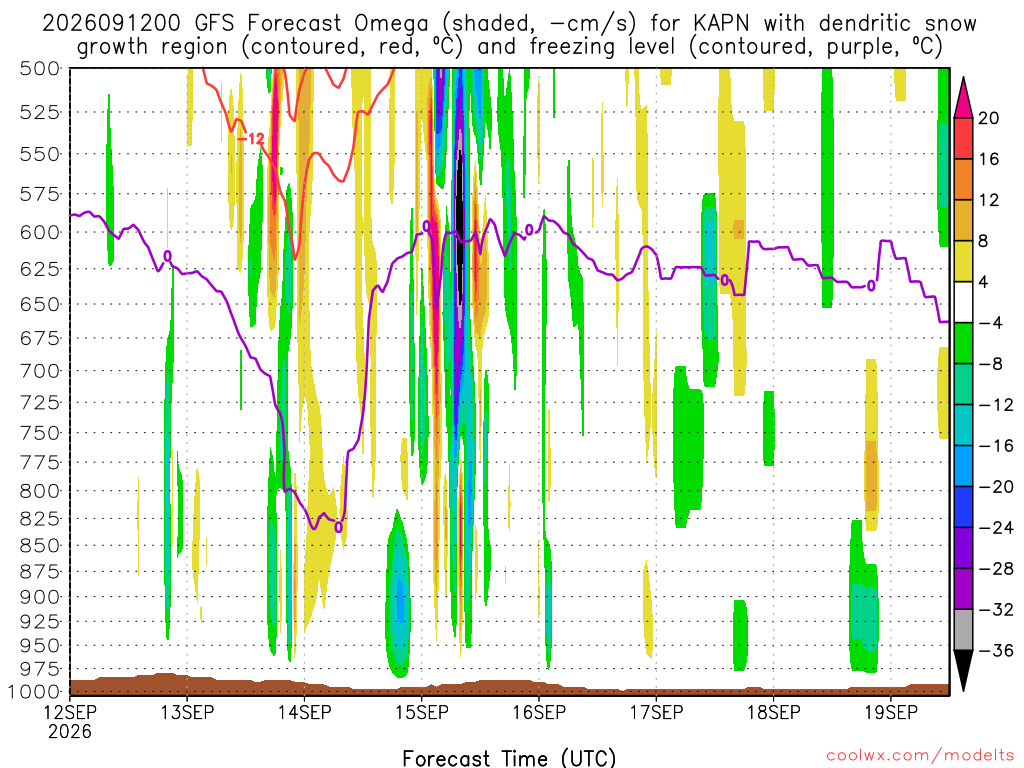Click the red color bar segment below 20
The width and height of the screenshot is (1024, 768).
tap(963, 138)
